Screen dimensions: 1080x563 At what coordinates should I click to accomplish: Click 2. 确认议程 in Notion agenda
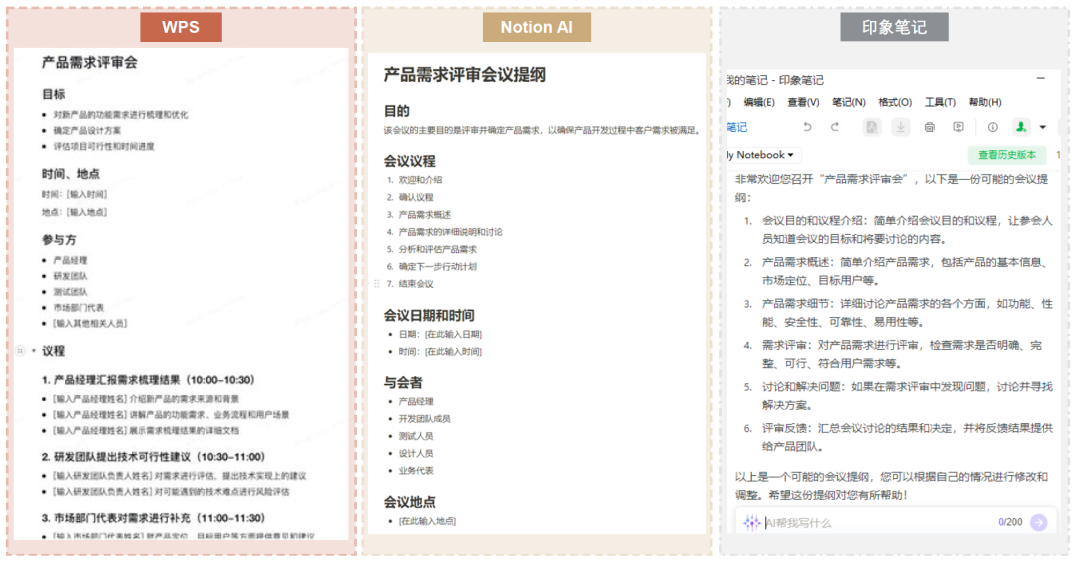(411, 197)
